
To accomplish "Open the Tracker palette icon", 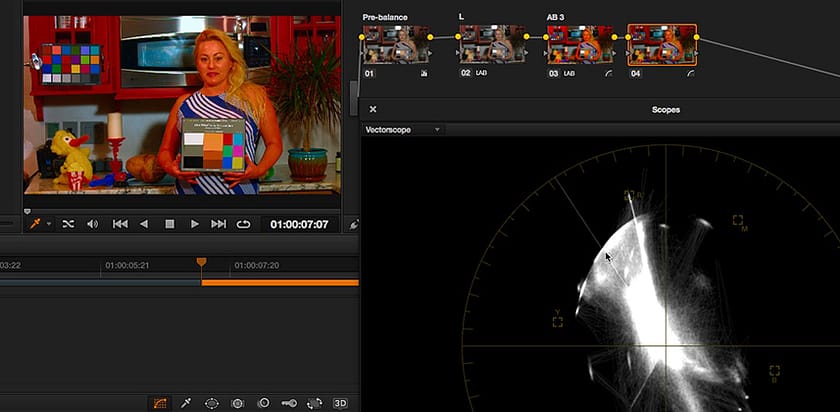I will (x=238, y=403).
